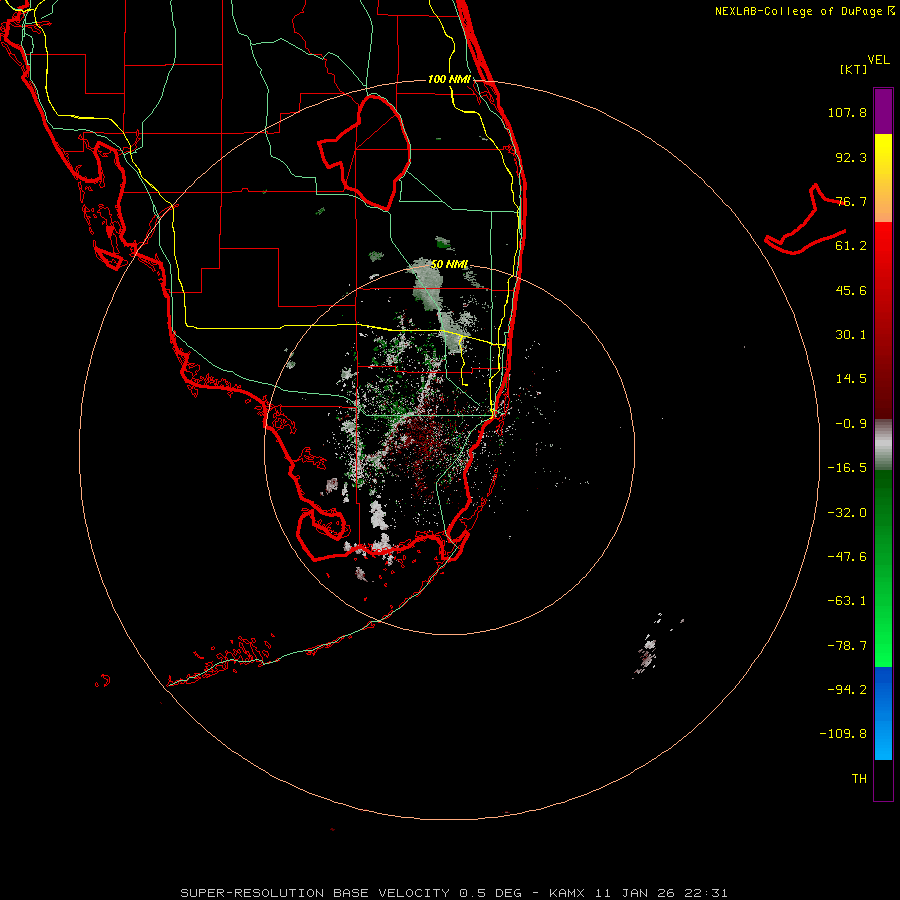The image size is (900, 900).
Task: Click the 50 NMI range ring label
Action: point(449,264)
